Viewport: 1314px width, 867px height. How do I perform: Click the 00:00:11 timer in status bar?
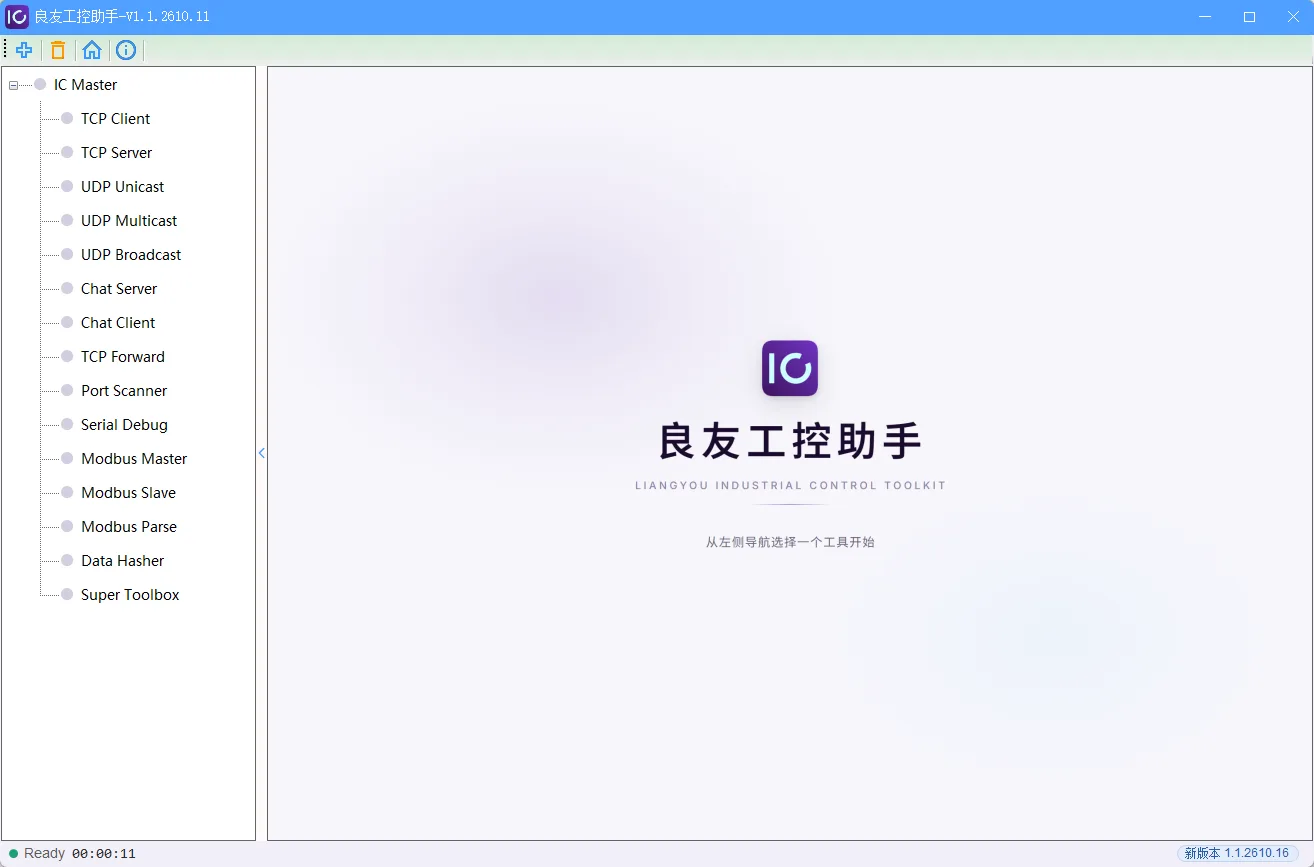click(x=104, y=854)
